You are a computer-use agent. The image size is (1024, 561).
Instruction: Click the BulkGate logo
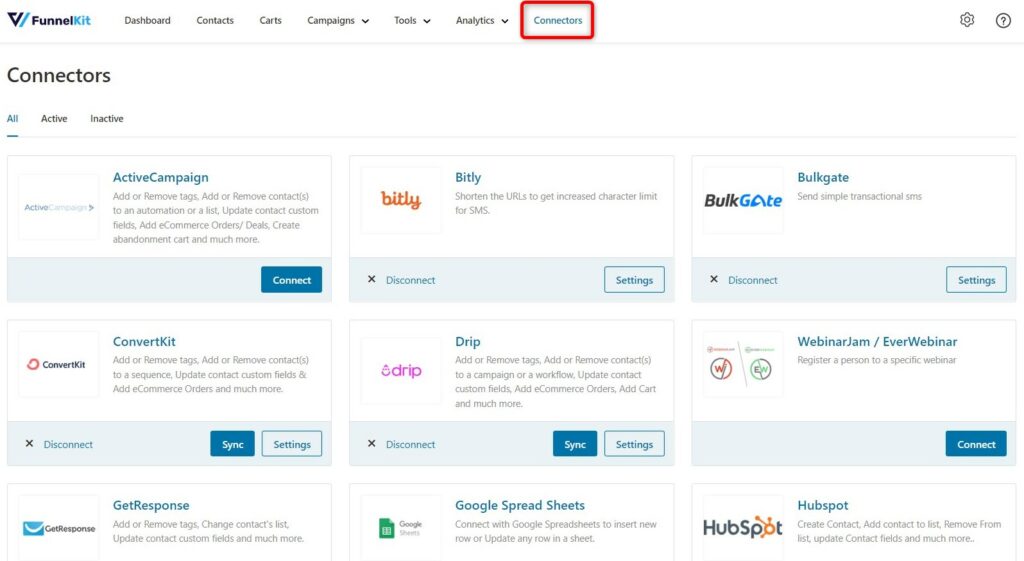(x=743, y=200)
